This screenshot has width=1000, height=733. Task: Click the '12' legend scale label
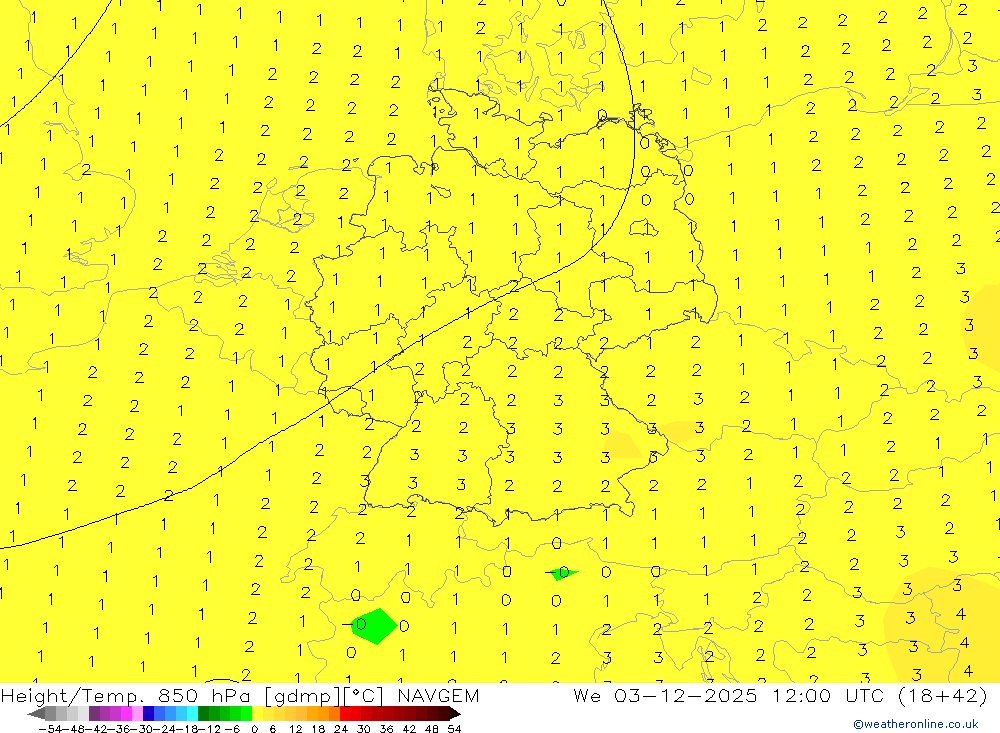tap(295, 729)
